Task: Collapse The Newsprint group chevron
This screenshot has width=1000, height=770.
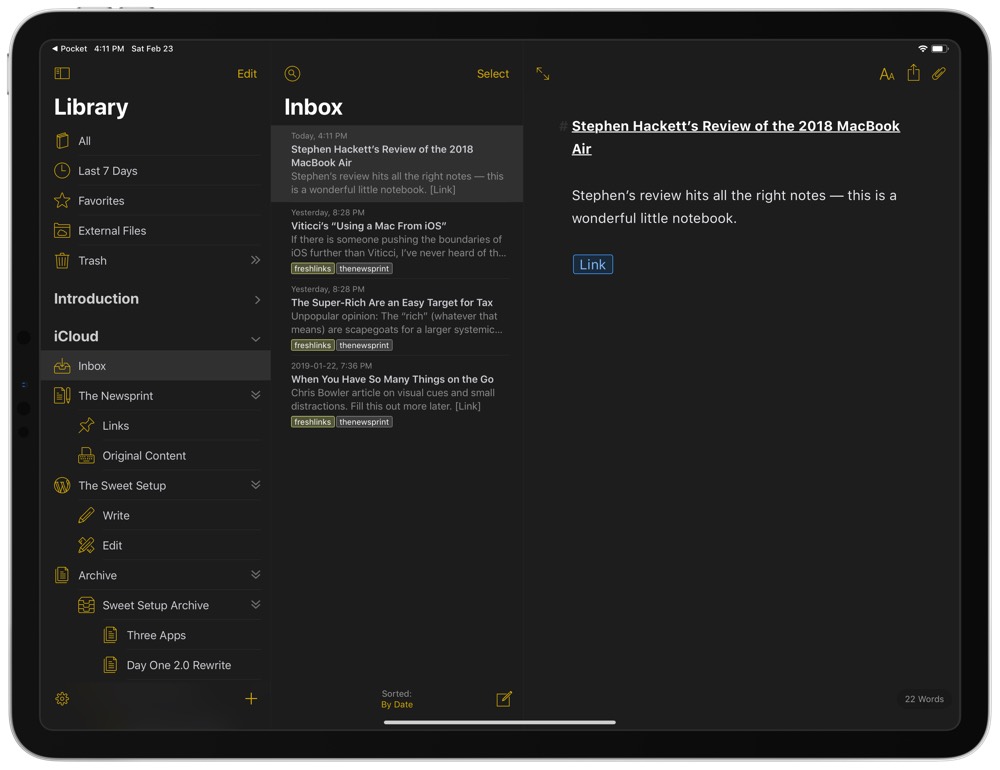Action: click(x=255, y=395)
